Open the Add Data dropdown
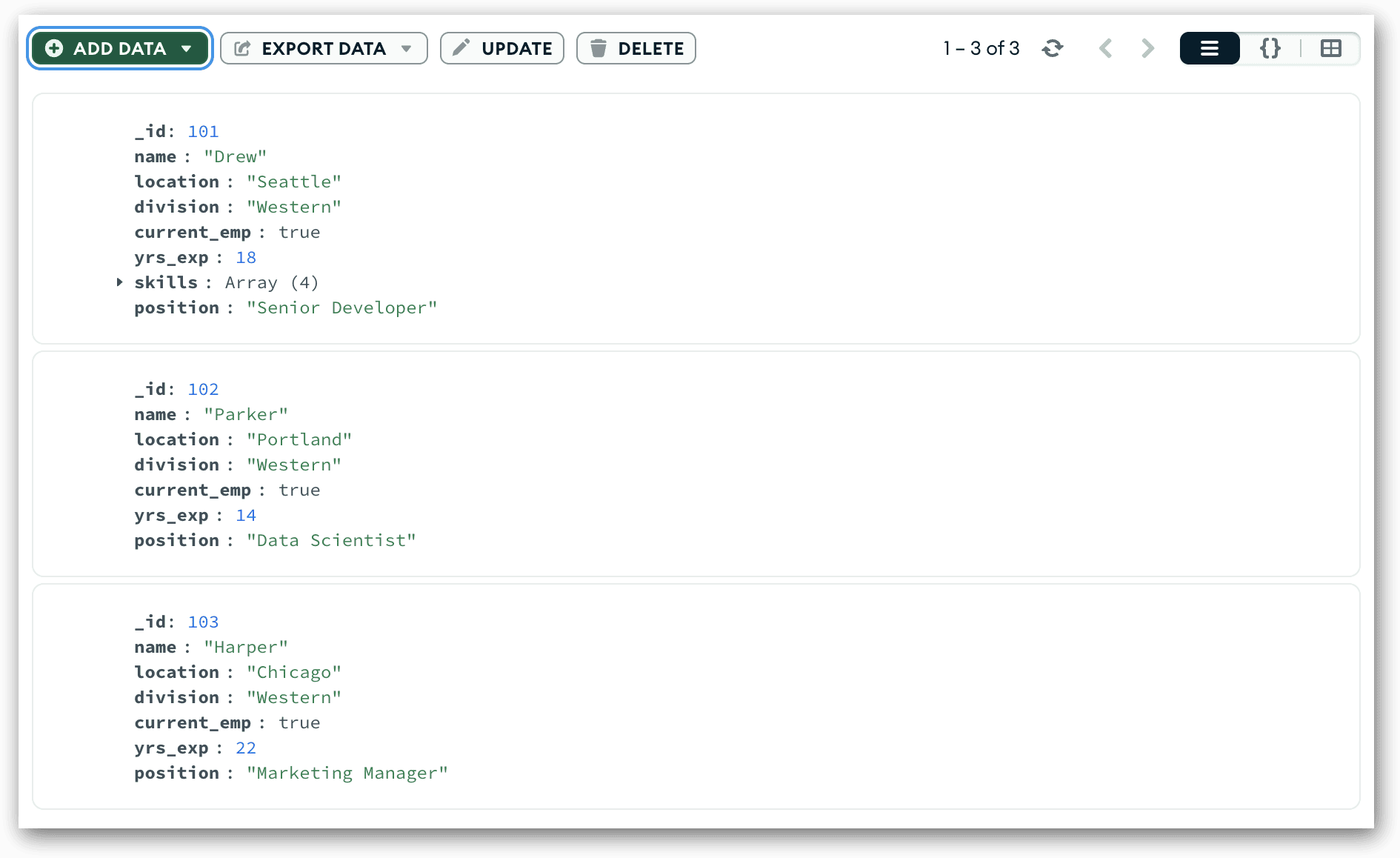 186,49
